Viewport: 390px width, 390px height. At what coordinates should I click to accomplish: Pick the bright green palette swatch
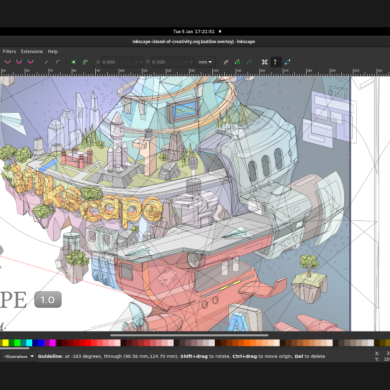tap(17, 343)
